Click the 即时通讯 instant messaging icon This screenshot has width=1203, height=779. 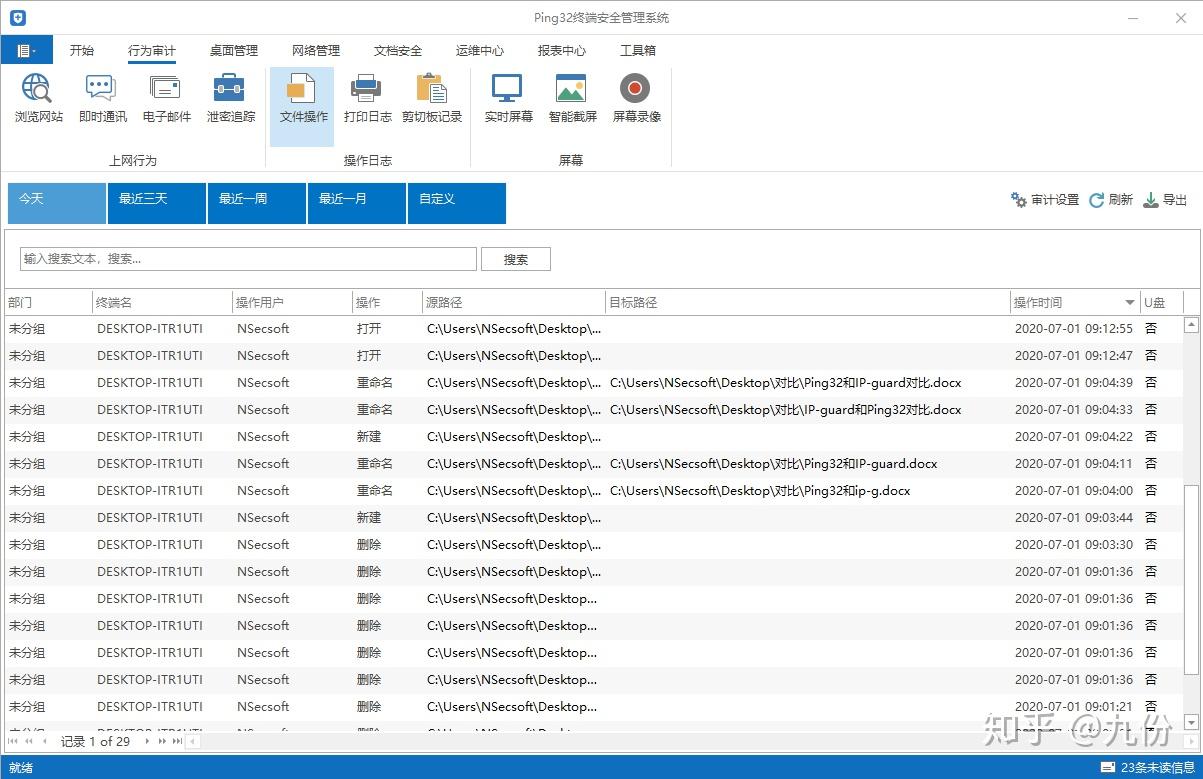pos(101,100)
